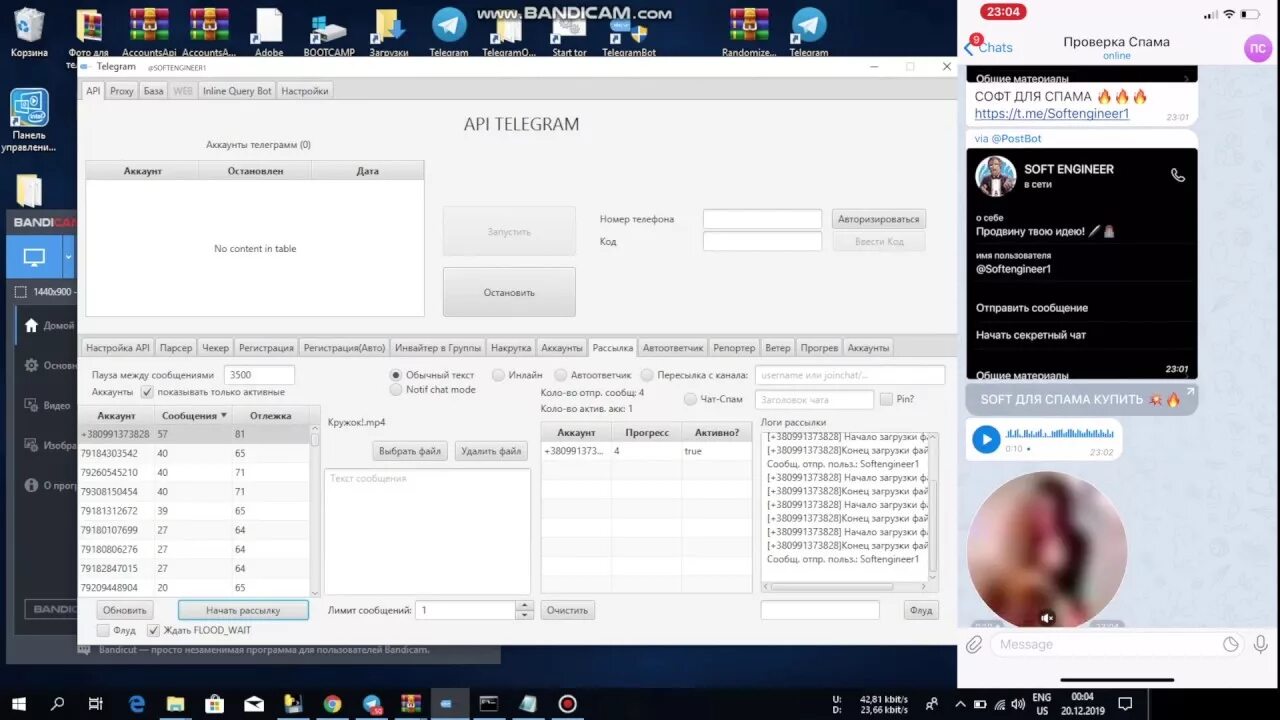Open Telegram from the taskbar
The image size is (1280, 720).
[x=372, y=704]
